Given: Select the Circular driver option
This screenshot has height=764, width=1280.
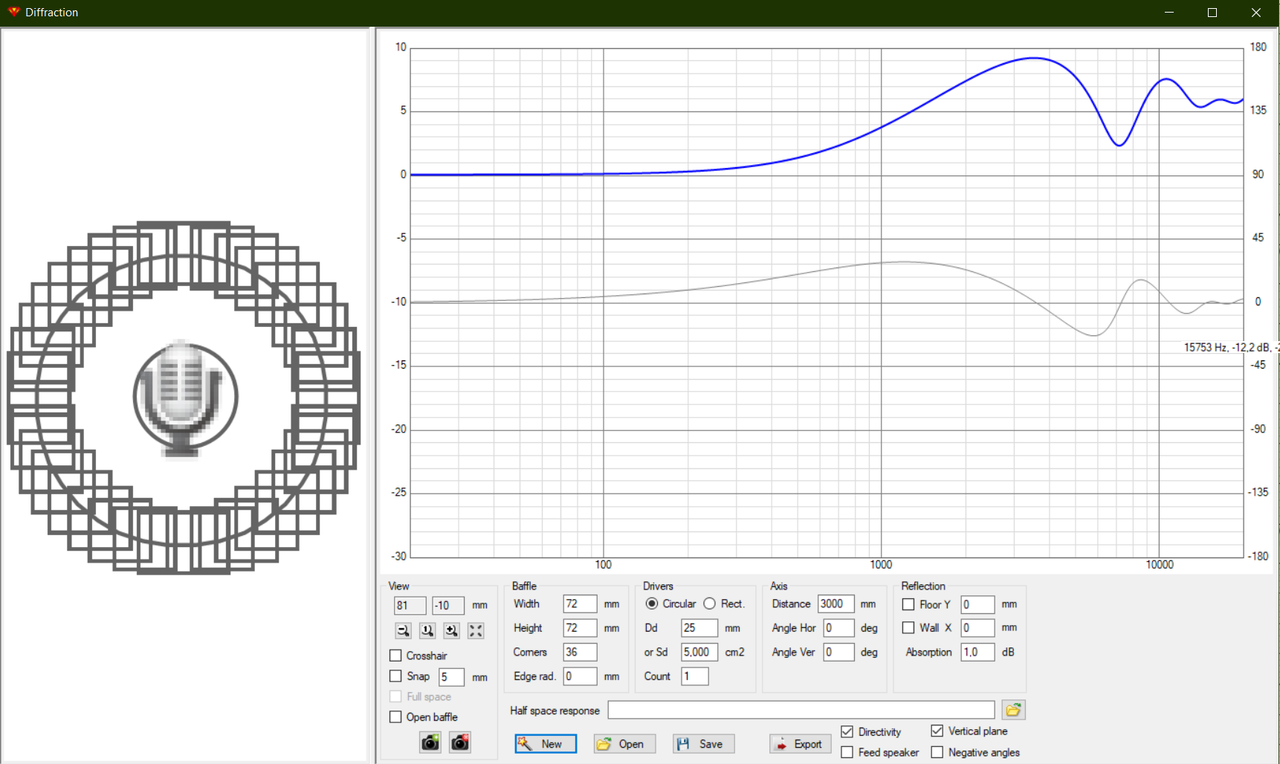Looking at the screenshot, I should (652, 604).
